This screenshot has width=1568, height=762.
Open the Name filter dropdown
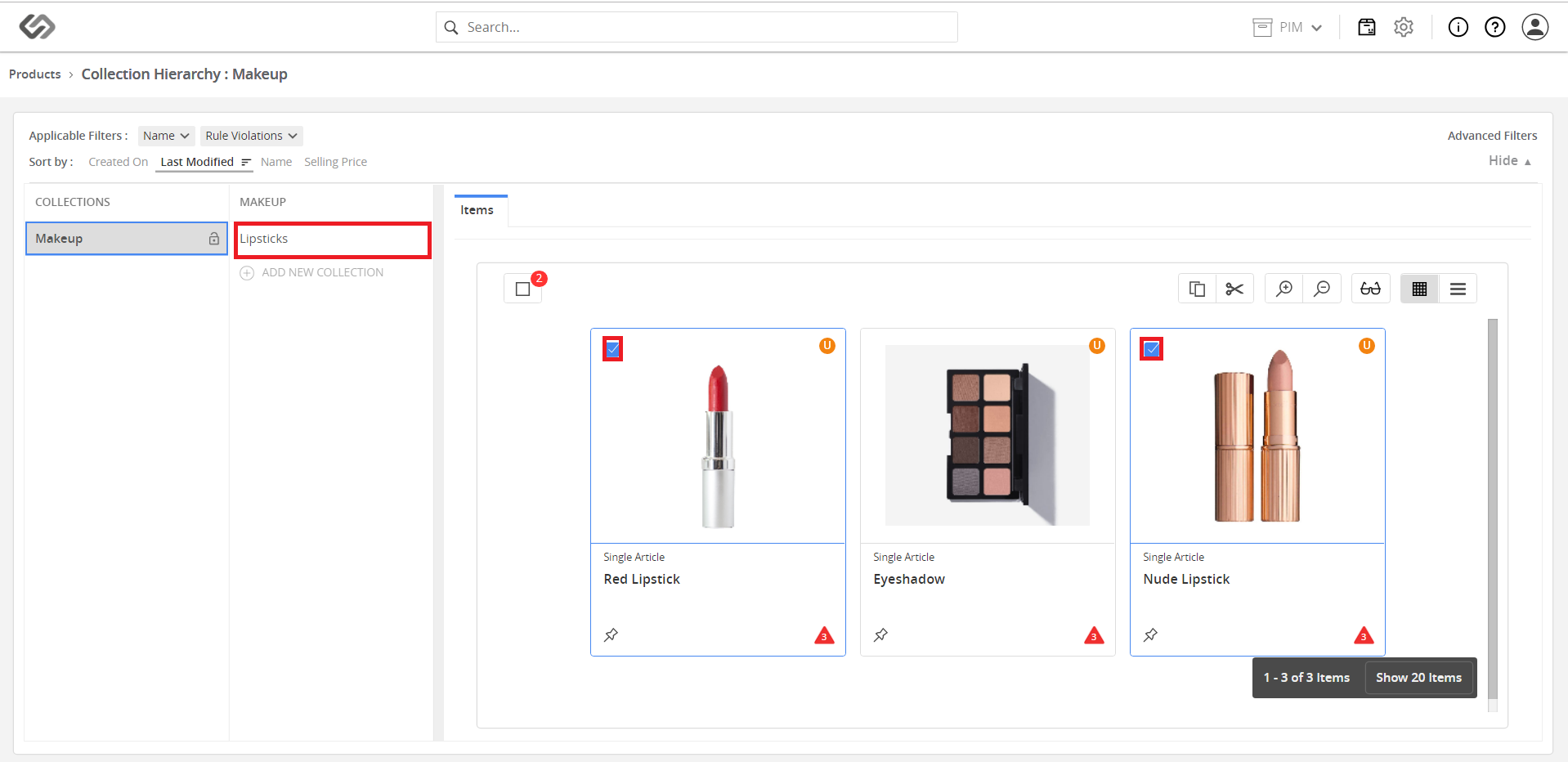pyautogui.click(x=166, y=136)
